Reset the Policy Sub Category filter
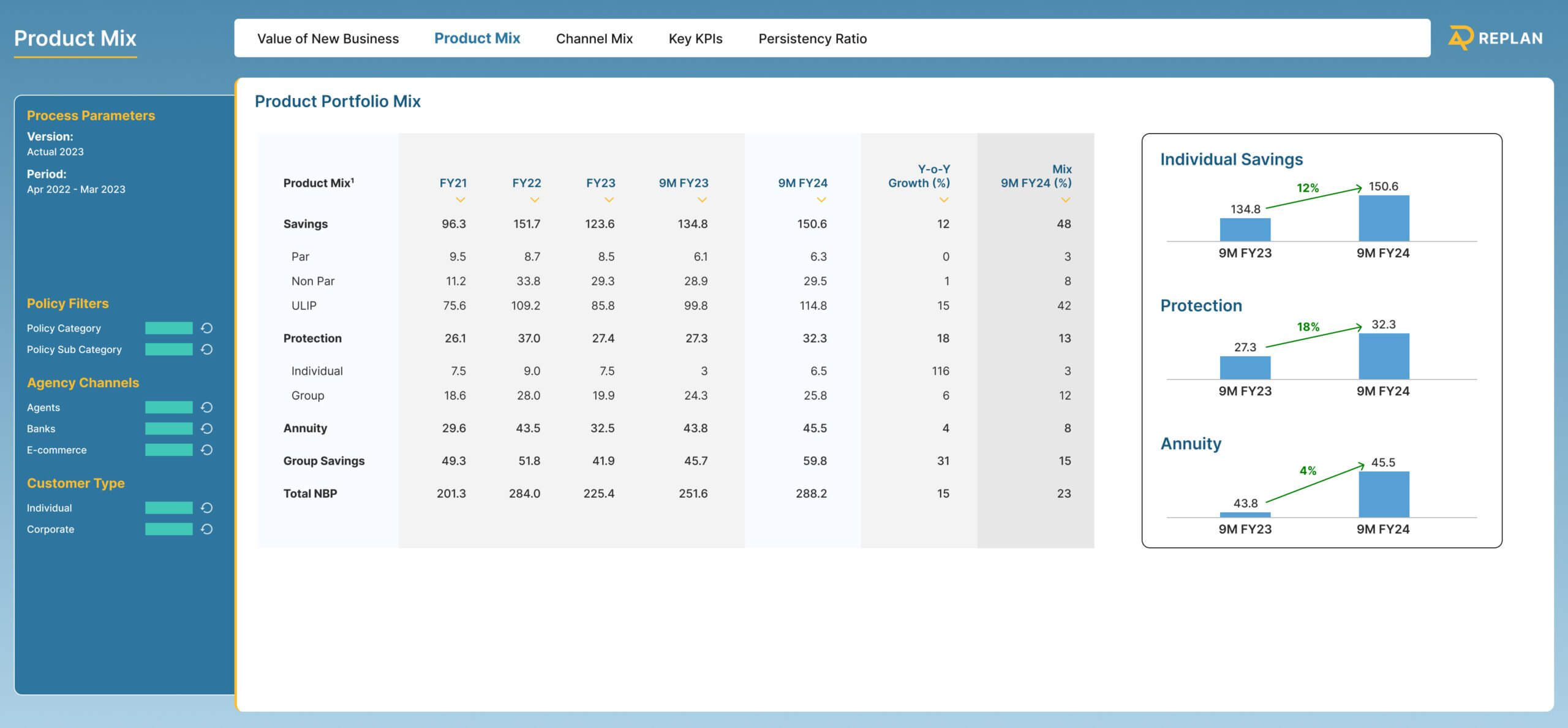The height and width of the screenshot is (728, 1568). [207, 349]
